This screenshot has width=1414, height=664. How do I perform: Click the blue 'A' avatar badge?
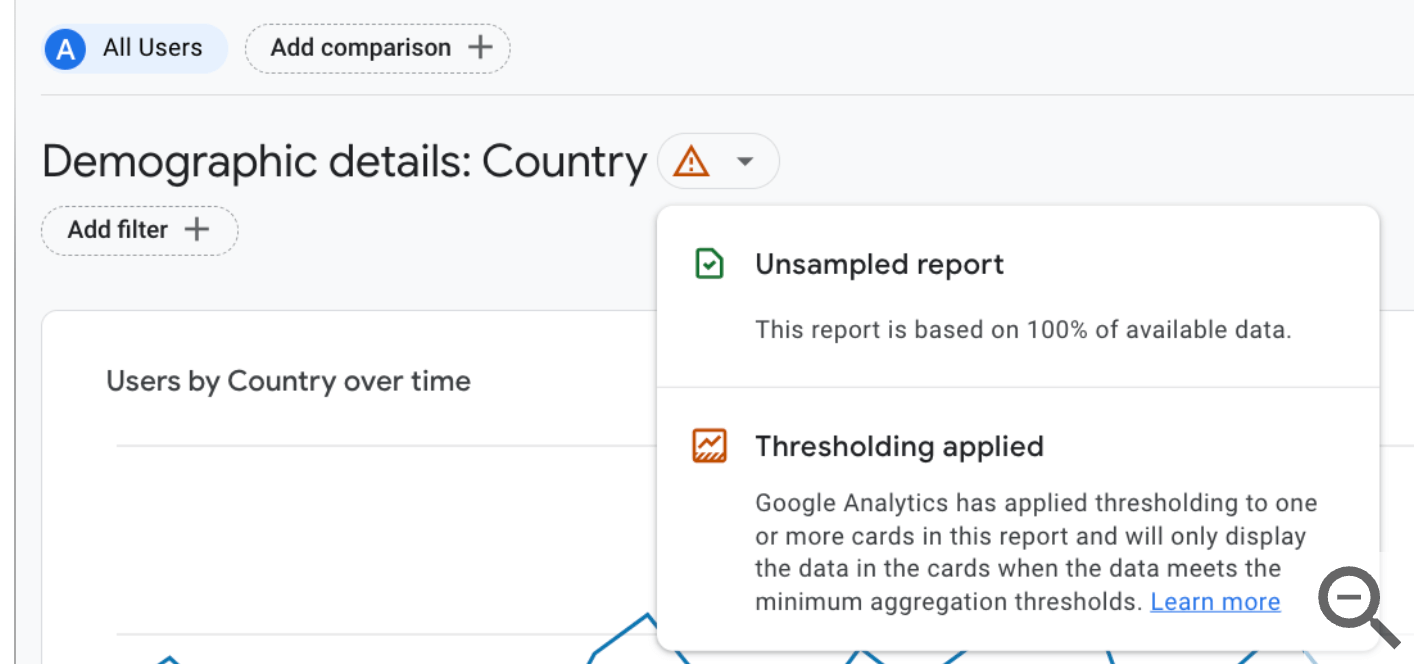tap(65, 49)
